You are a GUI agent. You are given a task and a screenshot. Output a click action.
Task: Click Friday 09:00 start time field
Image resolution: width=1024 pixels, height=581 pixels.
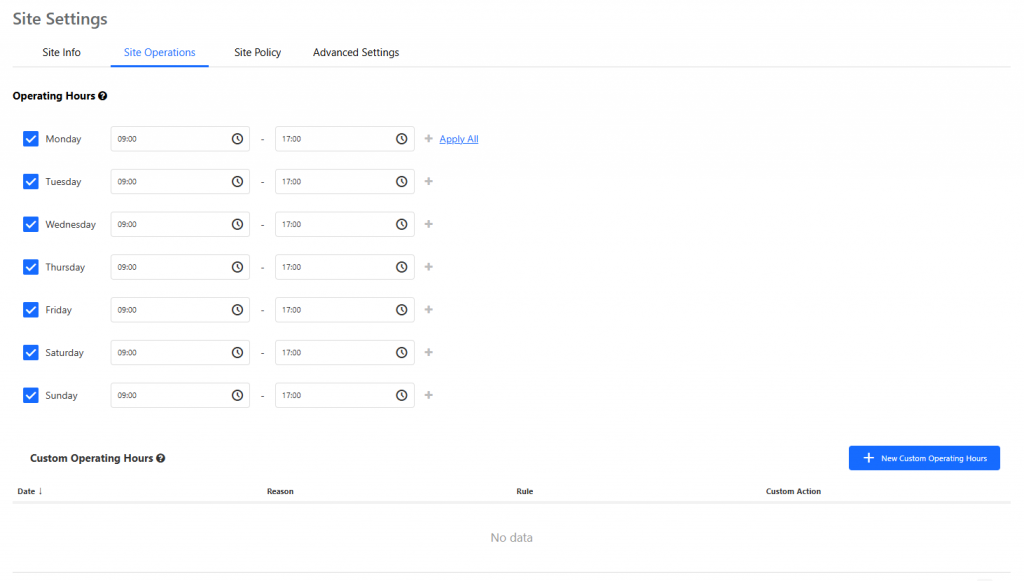[180, 310]
